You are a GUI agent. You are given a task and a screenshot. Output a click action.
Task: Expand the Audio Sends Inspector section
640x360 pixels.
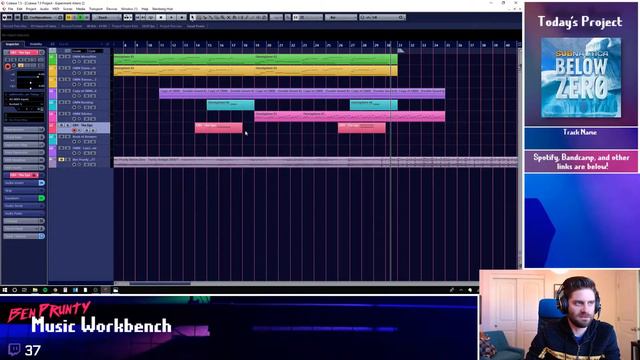click(24, 206)
